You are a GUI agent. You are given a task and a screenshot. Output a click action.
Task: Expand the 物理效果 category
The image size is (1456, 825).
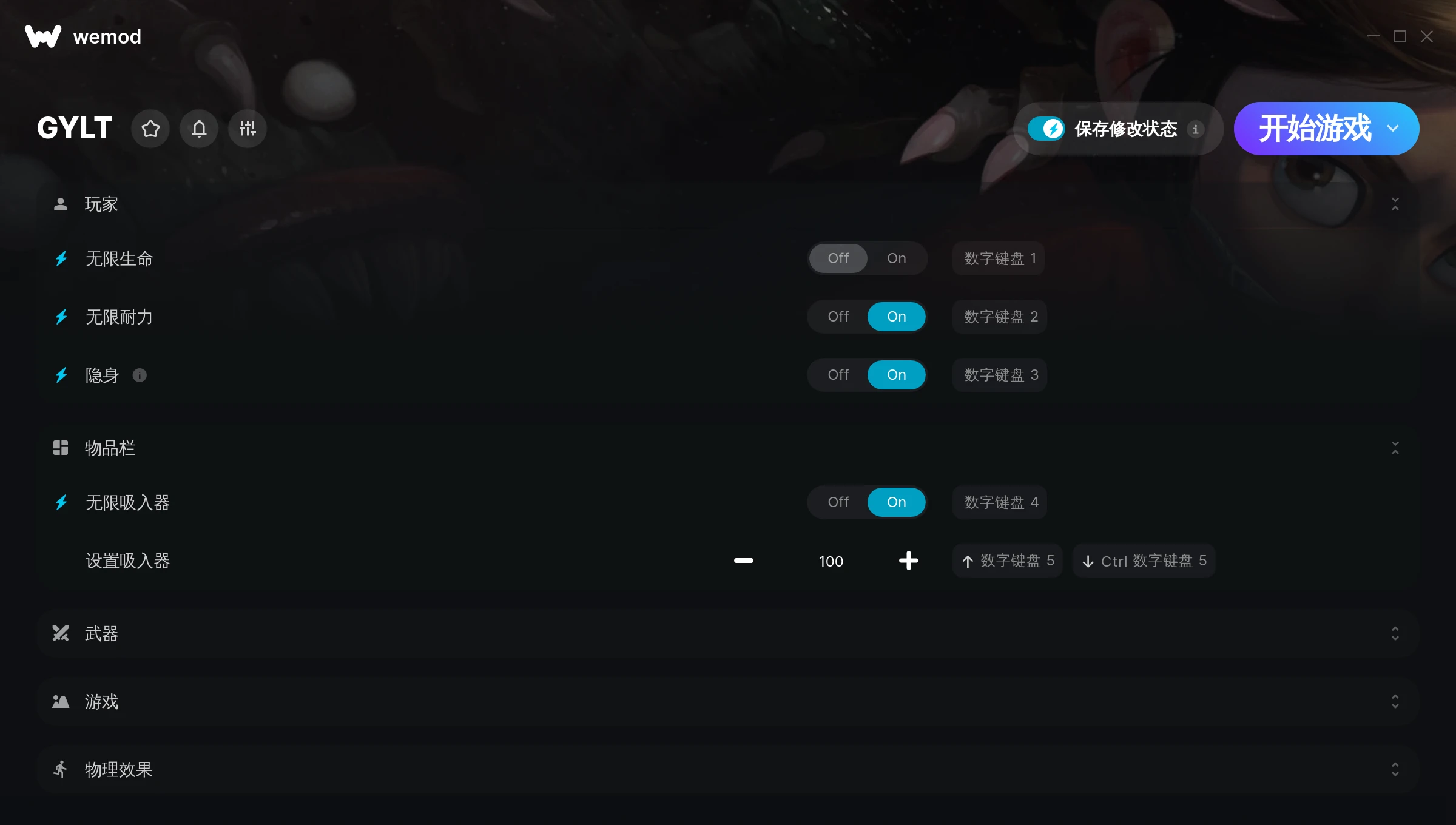(728, 769)
